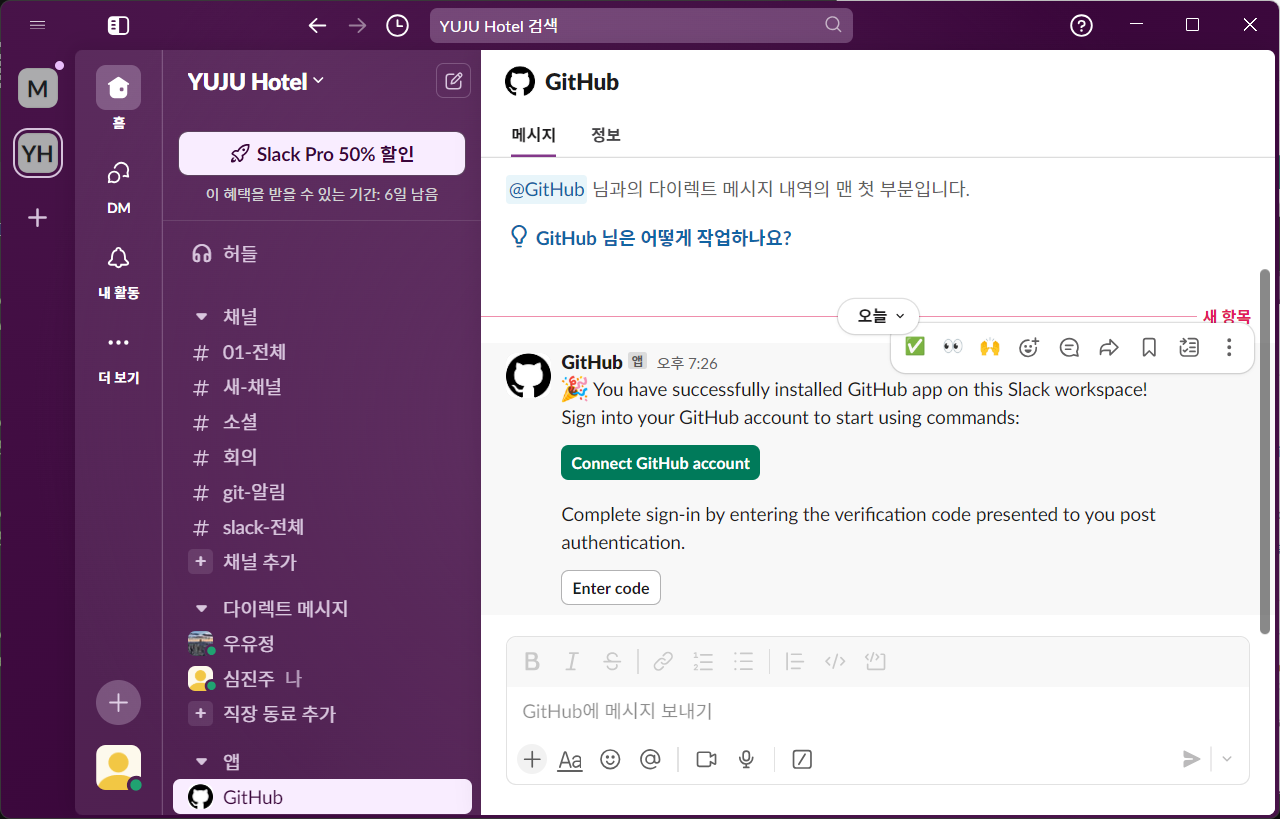Open the history clock icon
This screenshot has width=1280, height=819.
click(398, 26)
